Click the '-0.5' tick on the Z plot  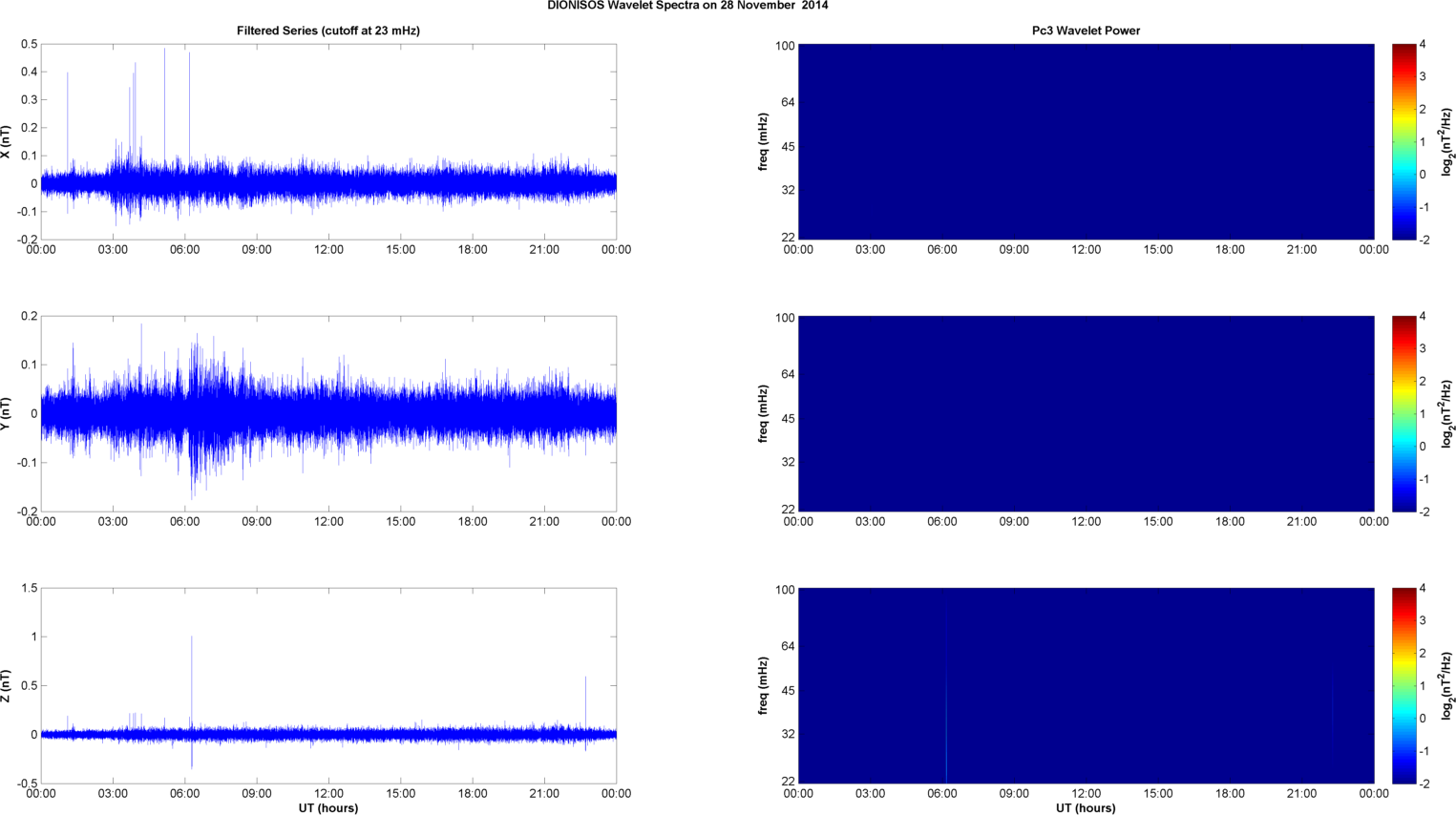coord(27,784)
